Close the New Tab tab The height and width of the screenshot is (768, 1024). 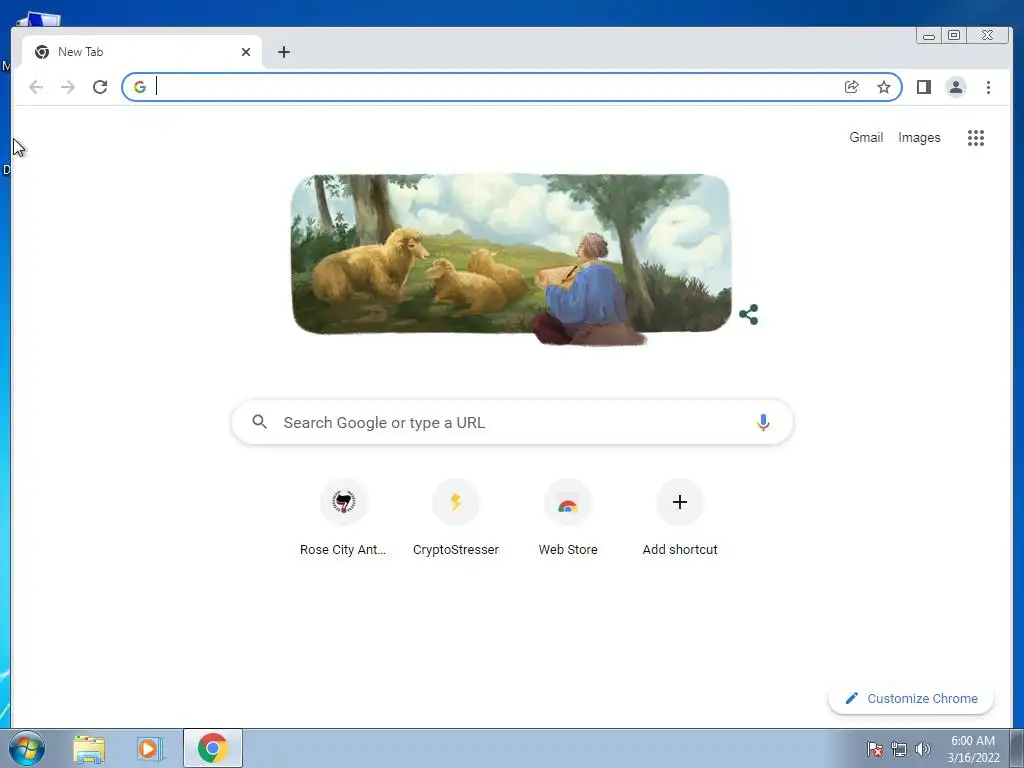[246, 52]
